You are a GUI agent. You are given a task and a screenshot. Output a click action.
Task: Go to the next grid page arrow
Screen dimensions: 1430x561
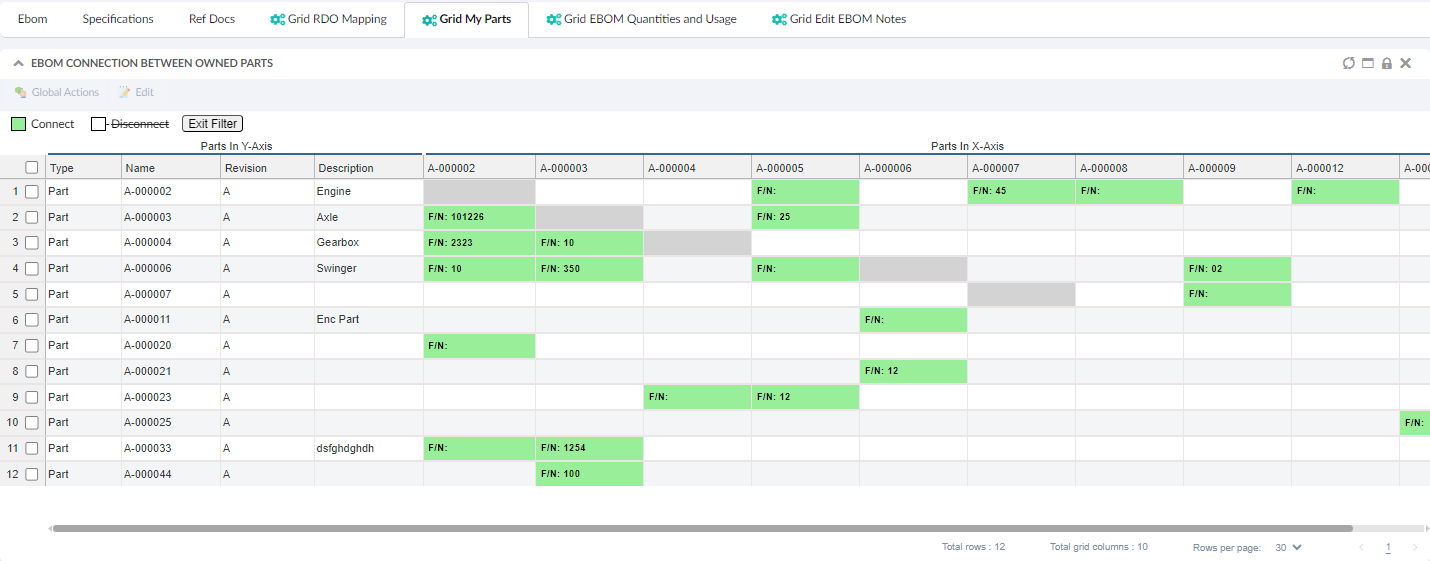point(1414,547)
